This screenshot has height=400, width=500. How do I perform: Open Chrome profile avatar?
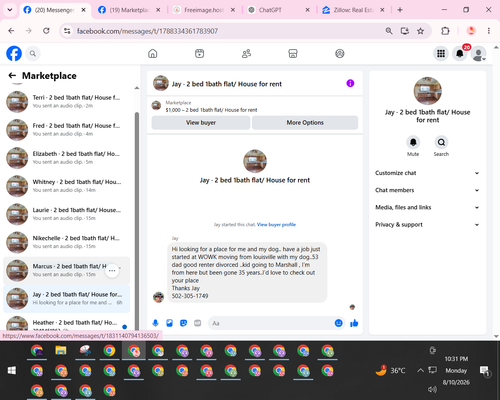click(x=471, y=31)
